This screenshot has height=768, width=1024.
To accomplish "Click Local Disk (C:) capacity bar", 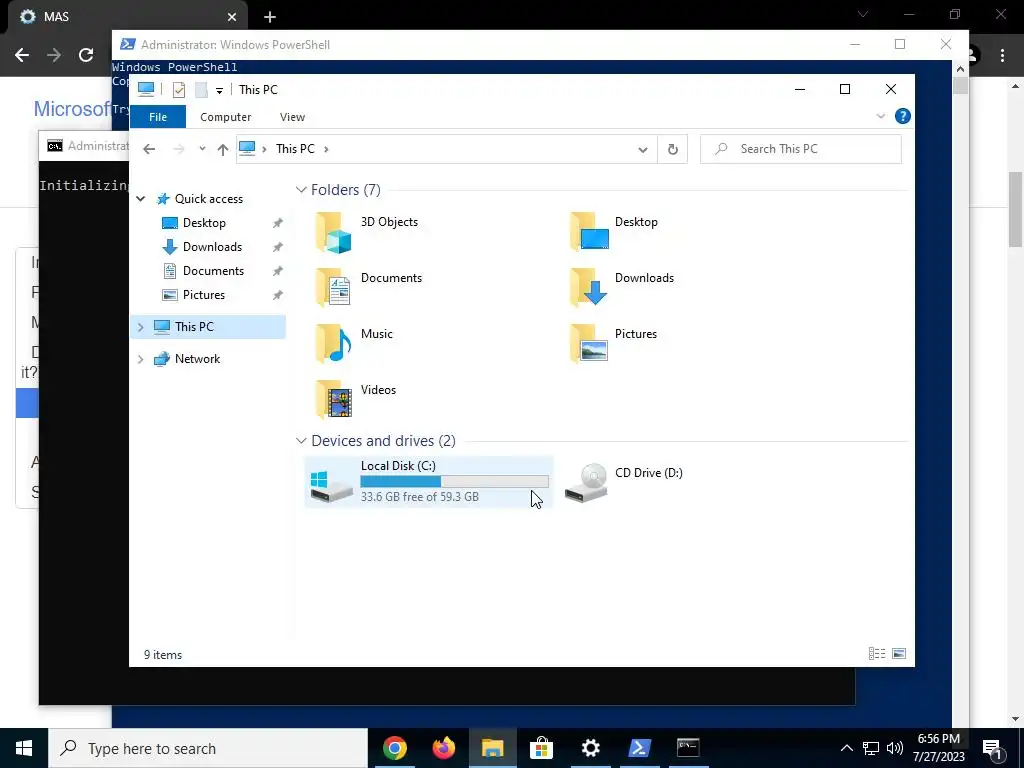I will pos(455,481).
